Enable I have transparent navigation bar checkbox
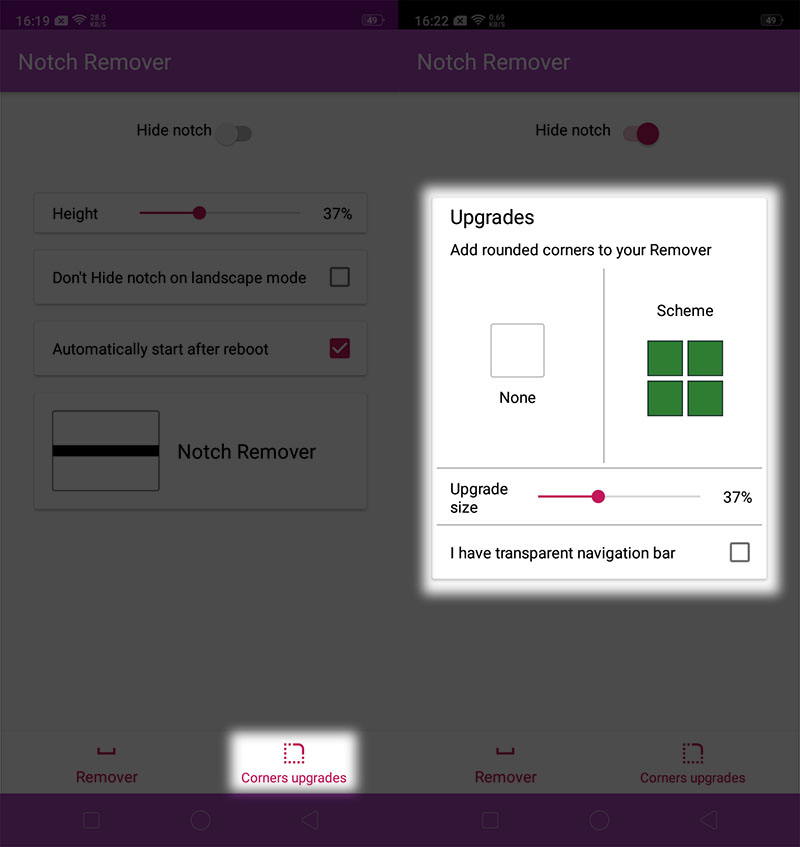The image size is (800, 847). click(740, 553)
